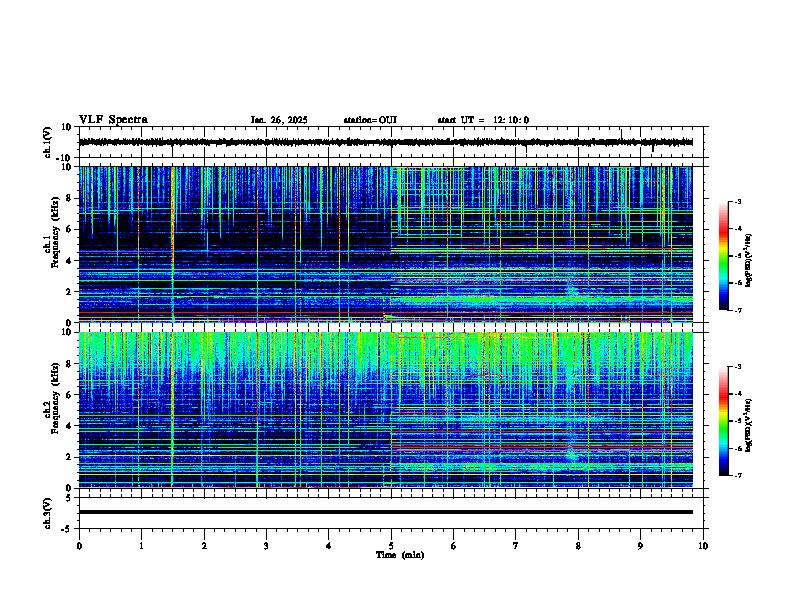This screenshot has width=792, height=612.
Task: Click the "-3" top value on ch.1 colorbar
Action: click(x=737, y=201)
